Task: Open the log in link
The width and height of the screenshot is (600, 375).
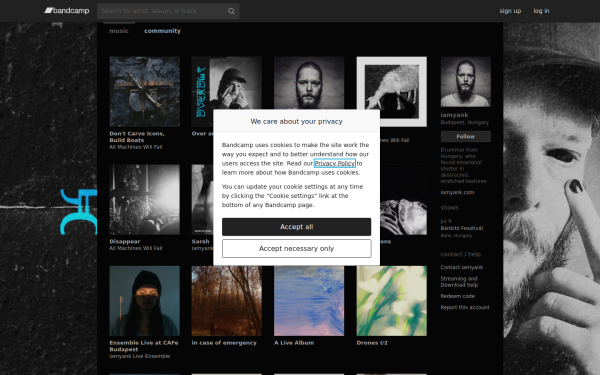Action: pos(541,11)
